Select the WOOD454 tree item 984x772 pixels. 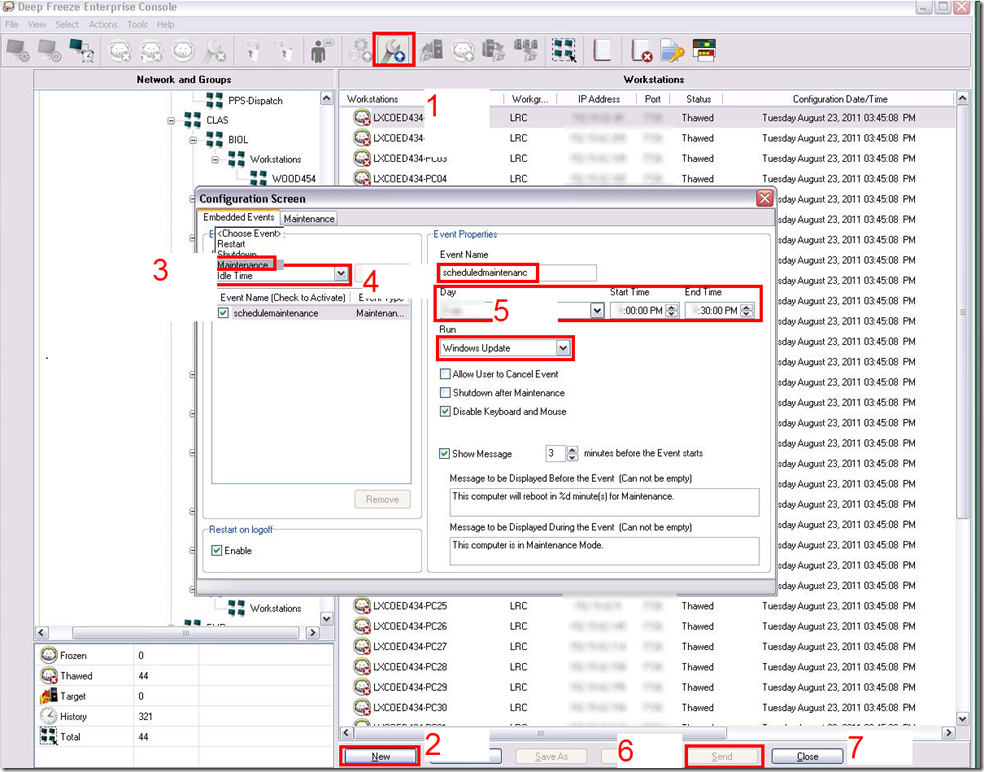point(294,179)
